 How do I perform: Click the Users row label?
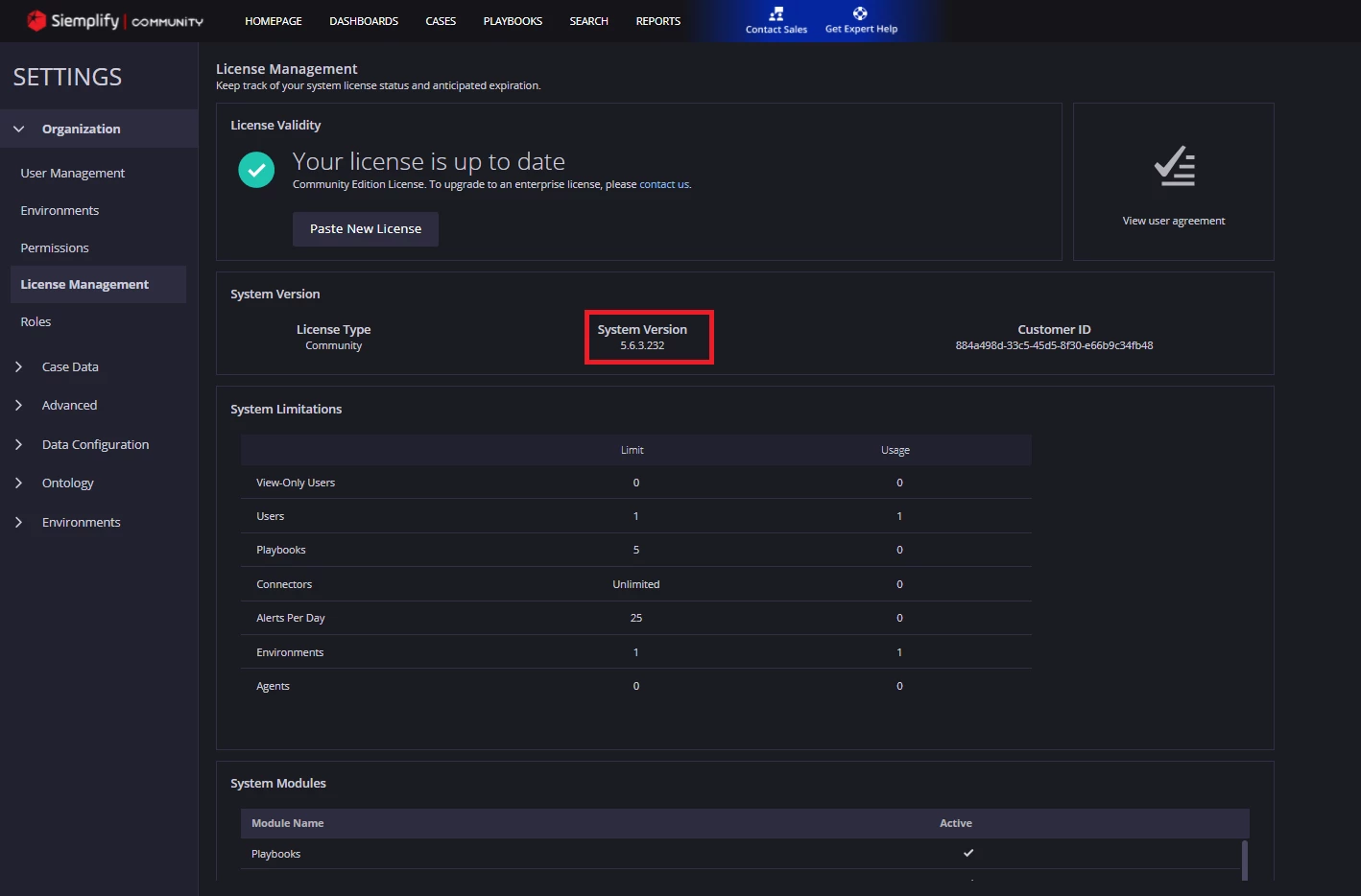point(270,516)
